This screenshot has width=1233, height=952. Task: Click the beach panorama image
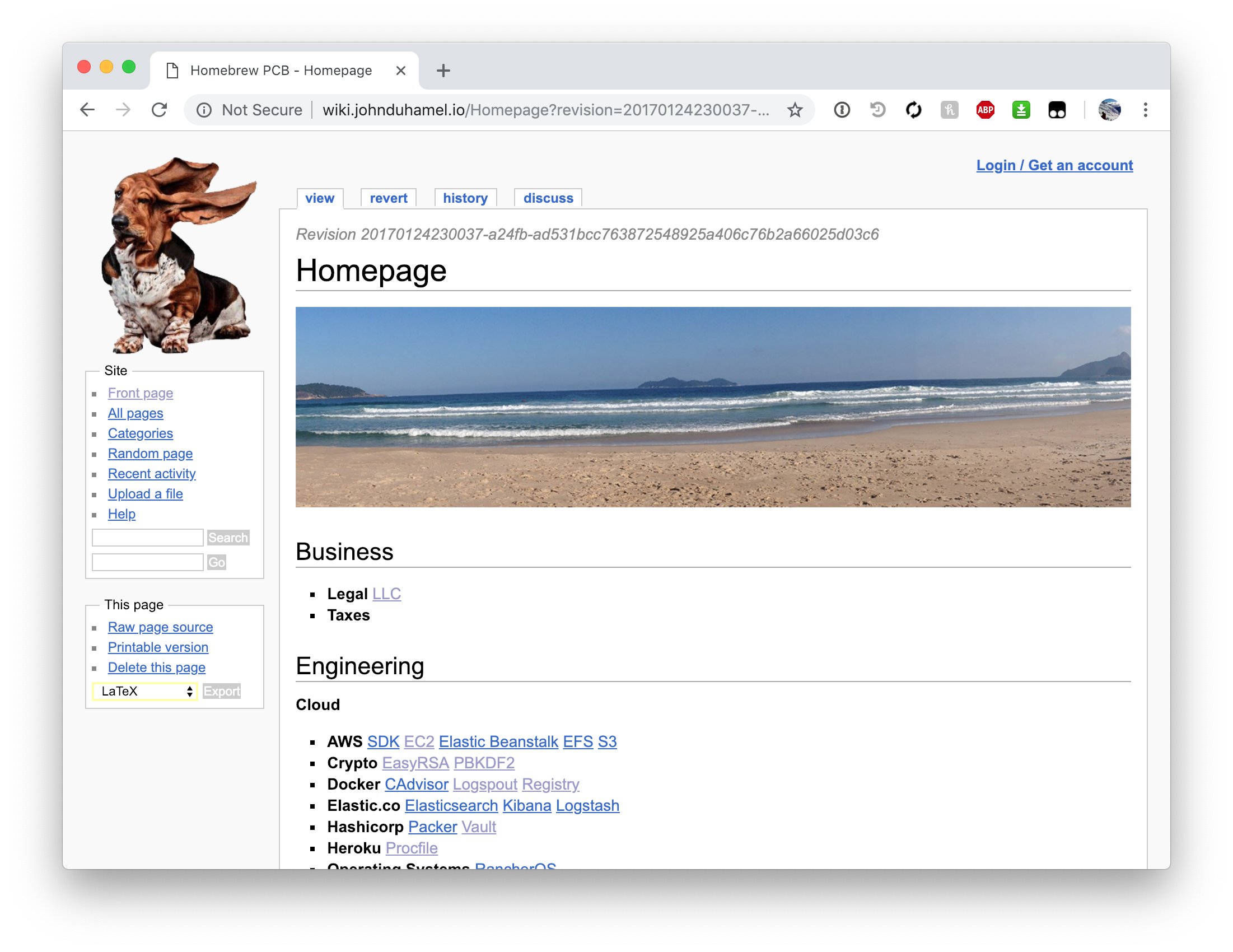click(x=712, y=407)
